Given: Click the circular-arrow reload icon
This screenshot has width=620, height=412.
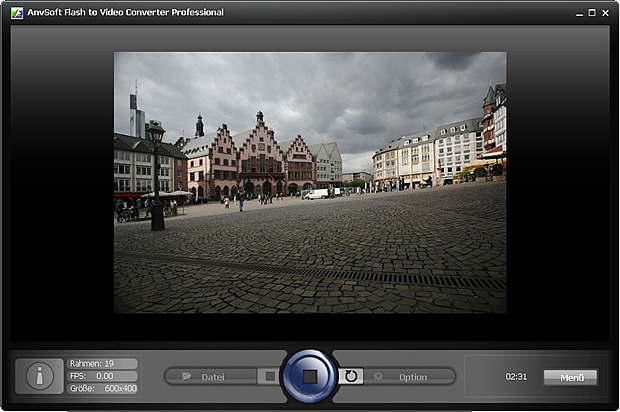Looking at the screenshot, I should pyautogui.click(x=350, y=376).
